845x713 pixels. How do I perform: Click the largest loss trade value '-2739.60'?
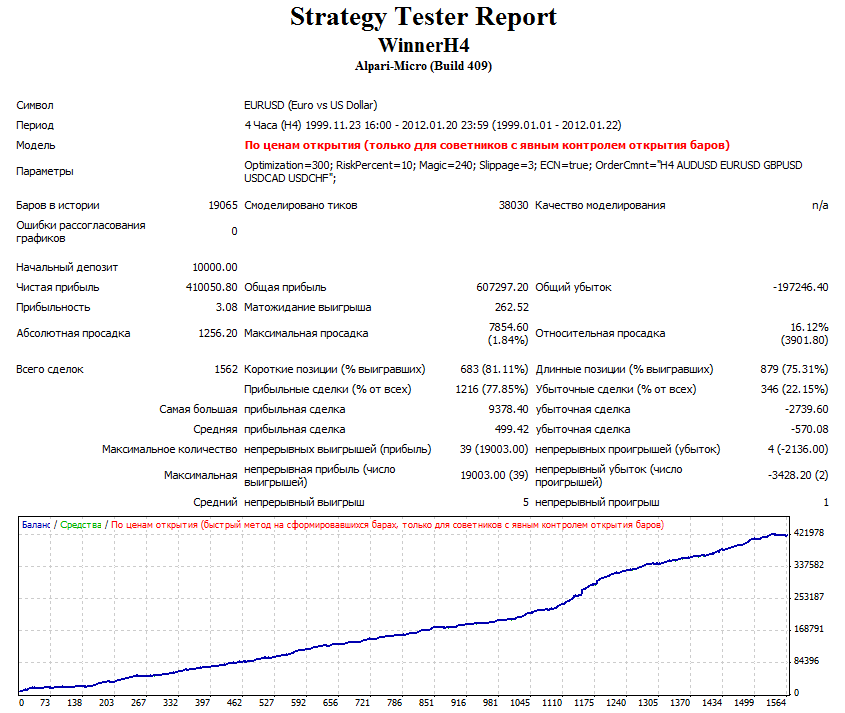(806, 409)
